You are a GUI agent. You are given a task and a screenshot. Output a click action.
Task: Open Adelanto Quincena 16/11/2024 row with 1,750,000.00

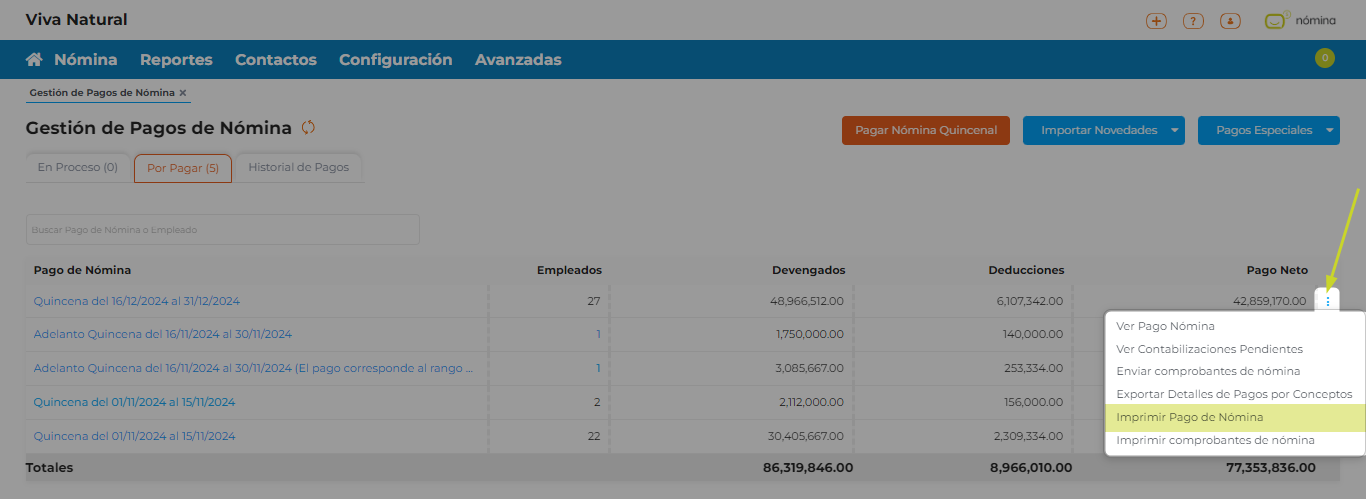pyautogui.click(x=163, y=334)
